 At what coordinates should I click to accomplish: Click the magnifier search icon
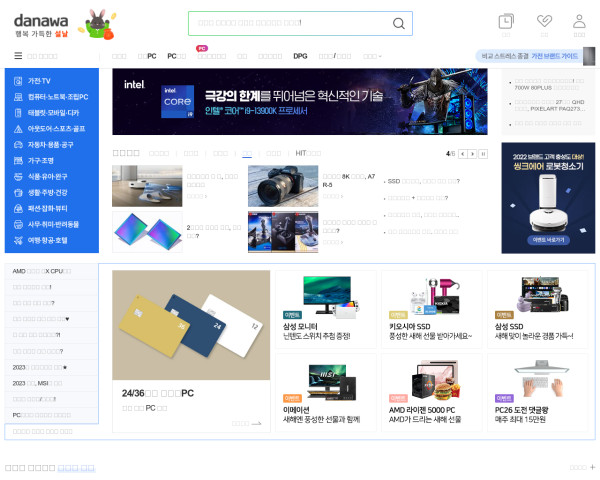(x=399, y=24)
